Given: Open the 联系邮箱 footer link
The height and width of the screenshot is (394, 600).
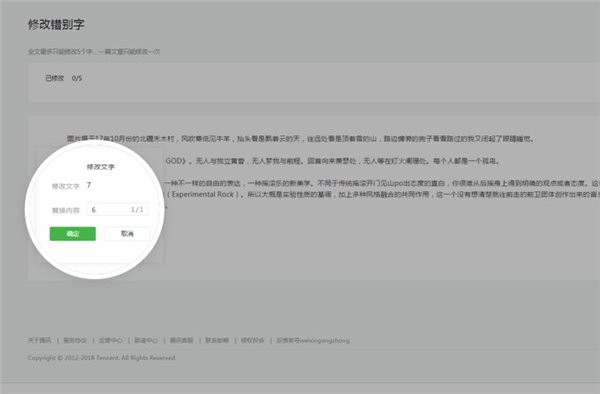Looking at the screenshot, I should pyautogui.click(x=217, y=340).
